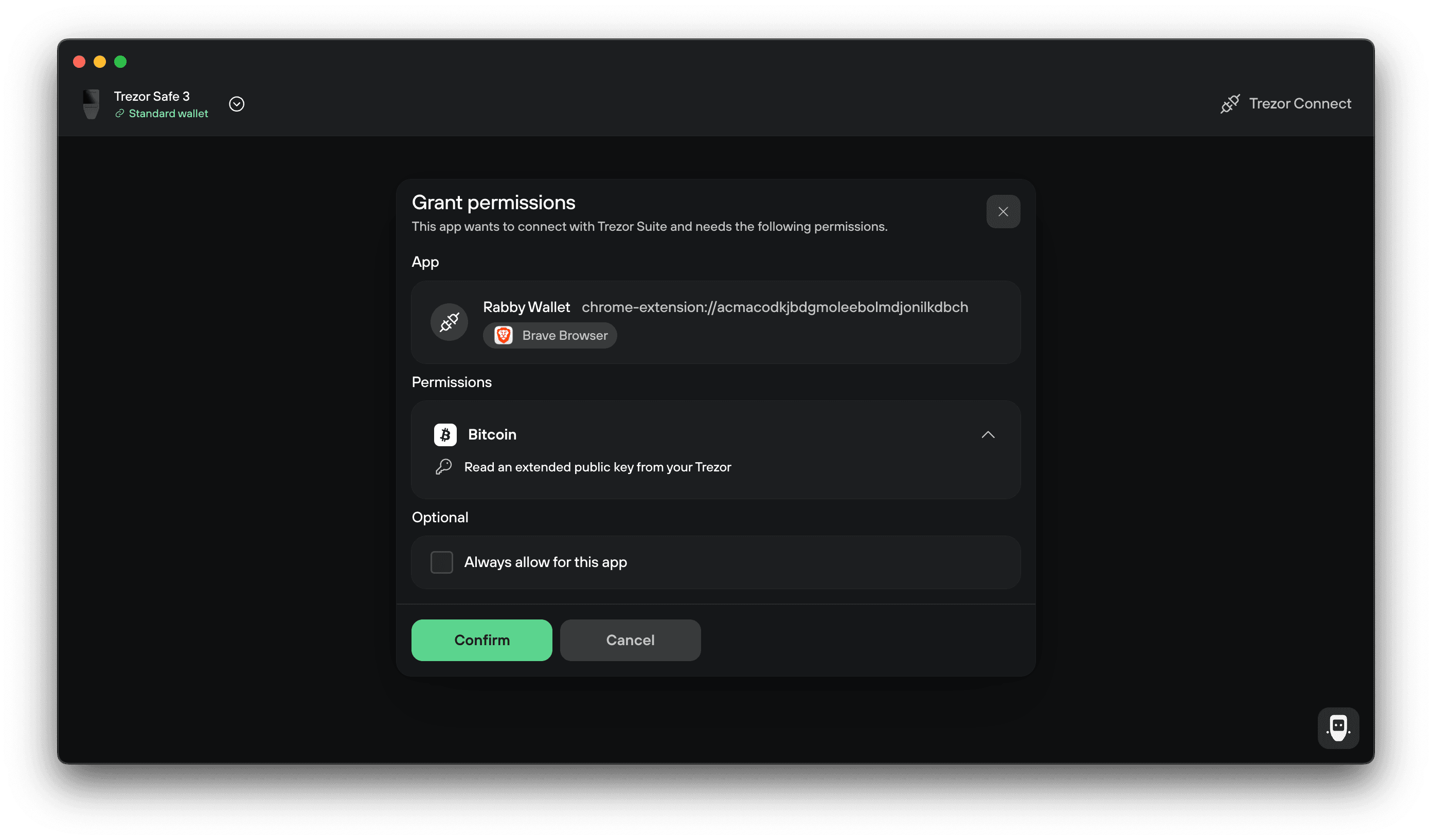Click the Rabby Wallet app name
This screenshot has height=840, width=1432.
point(526,307)
